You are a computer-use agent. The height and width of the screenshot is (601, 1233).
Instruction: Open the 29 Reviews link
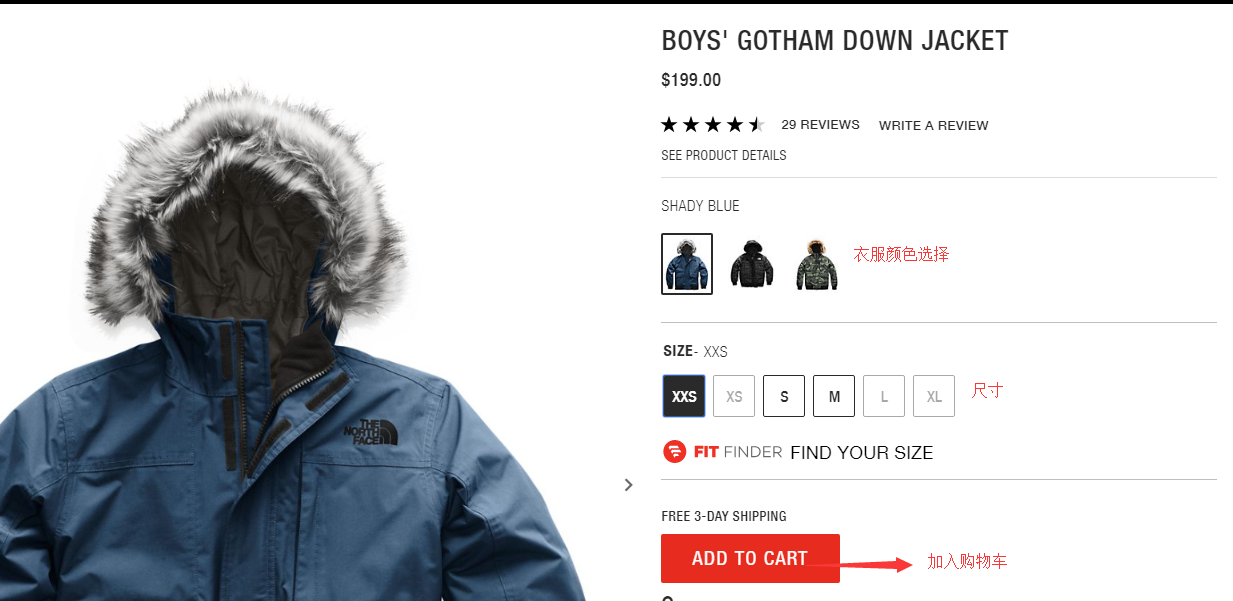820,125
